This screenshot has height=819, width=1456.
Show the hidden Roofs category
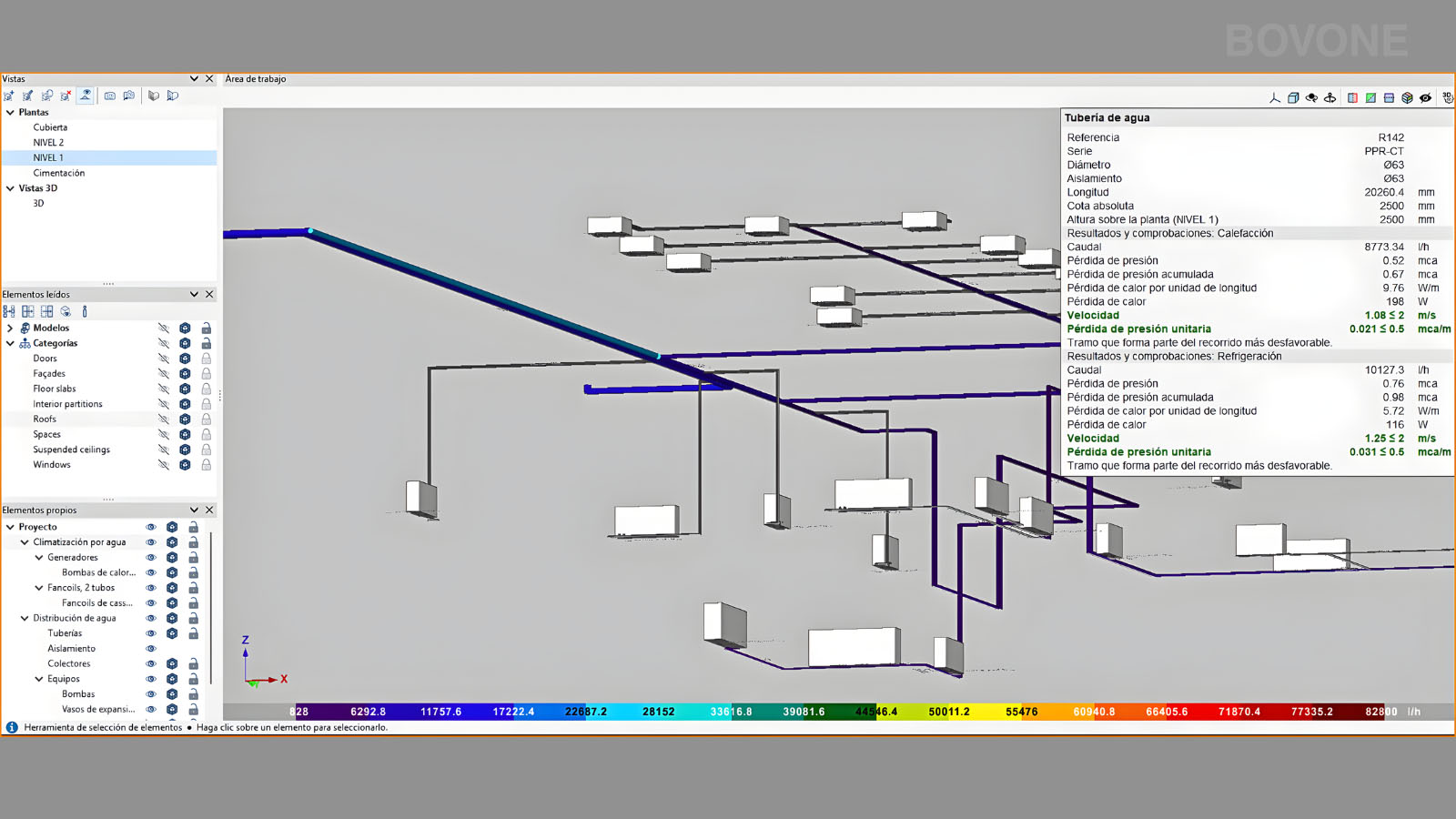pos(164,420)
